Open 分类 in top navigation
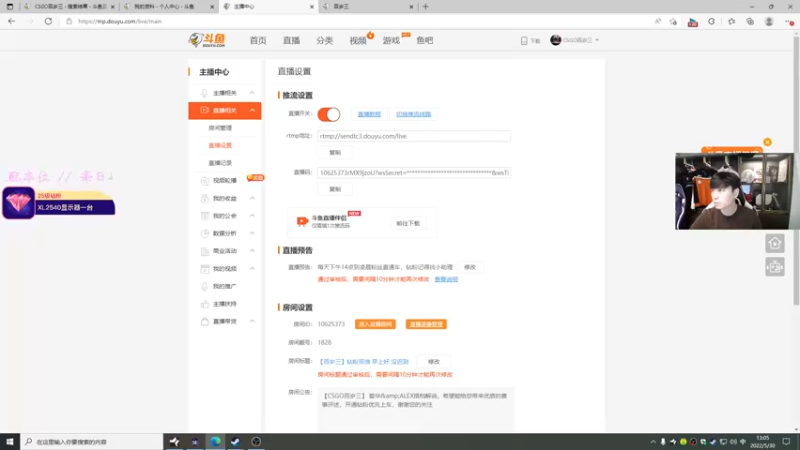 click(324, 40)
